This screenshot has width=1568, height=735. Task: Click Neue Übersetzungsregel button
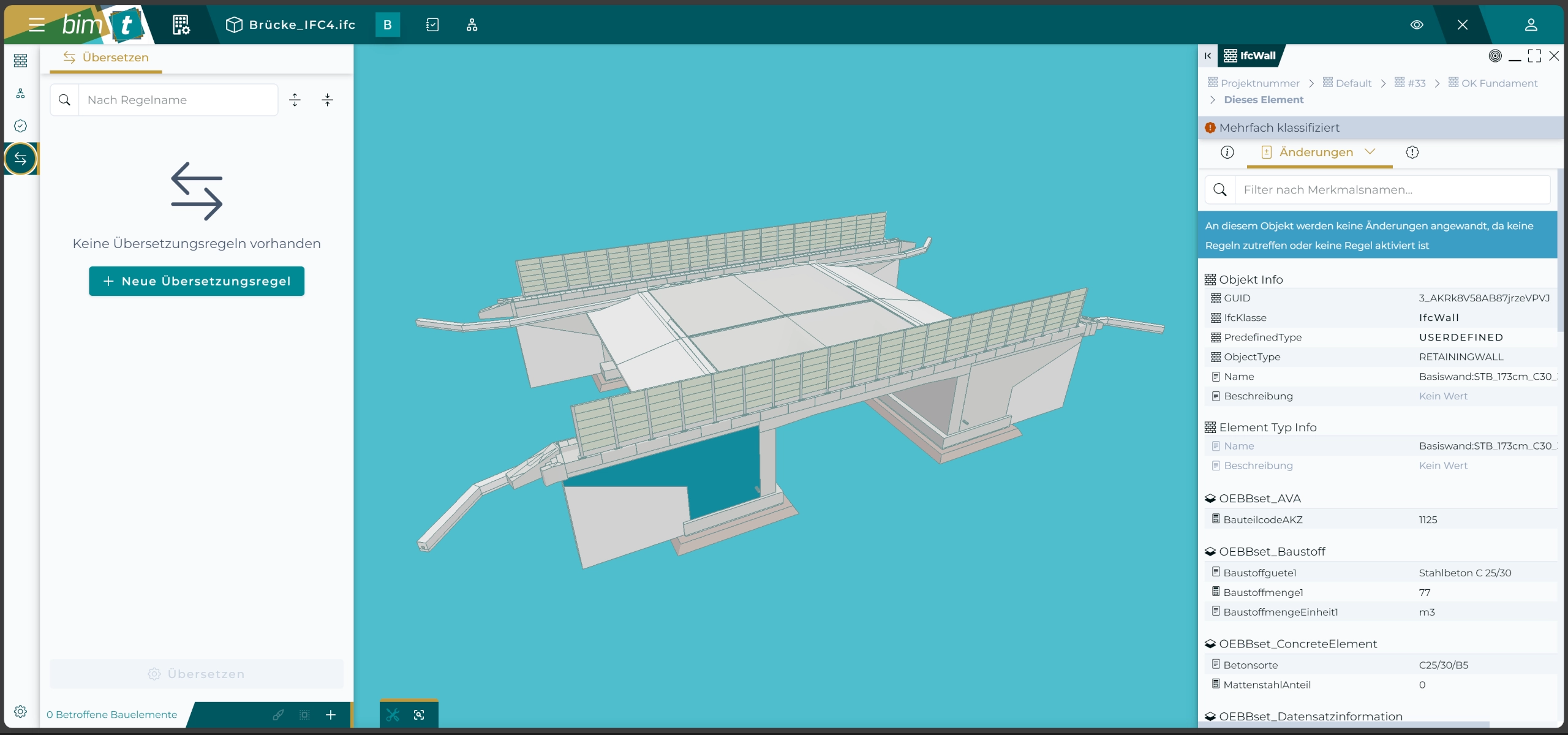click(x=197, y=281)
